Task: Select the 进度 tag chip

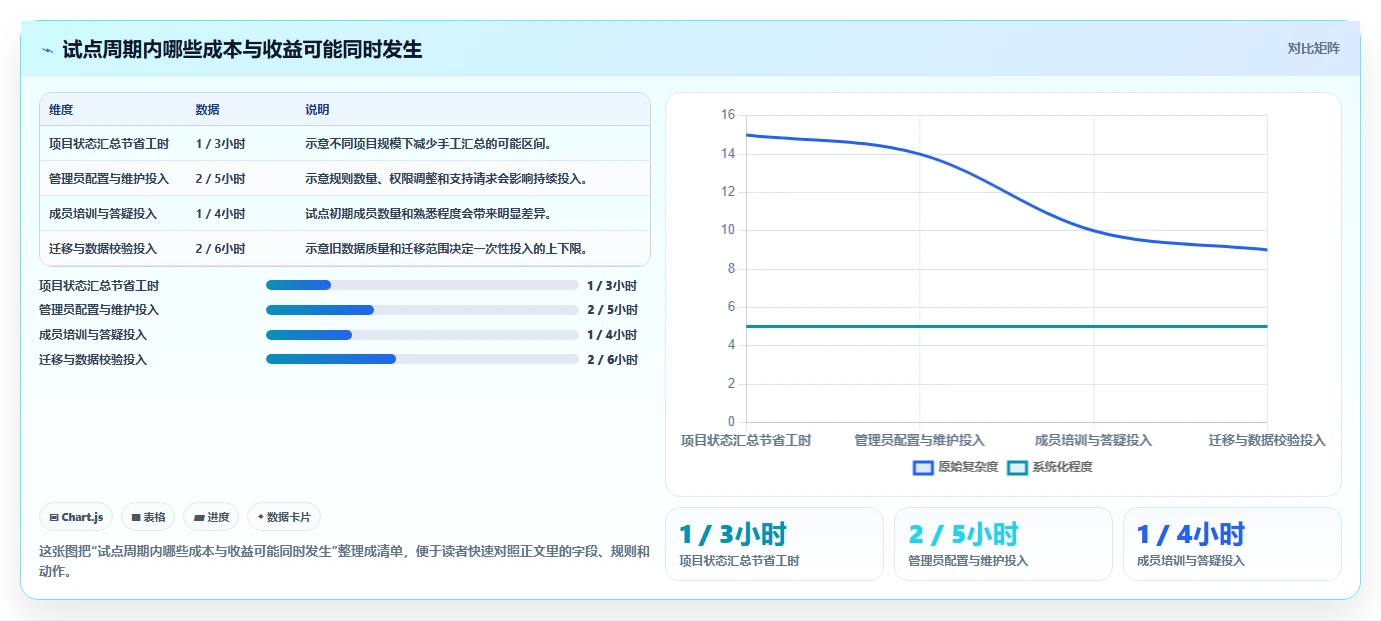Action: tap(211, 517)
